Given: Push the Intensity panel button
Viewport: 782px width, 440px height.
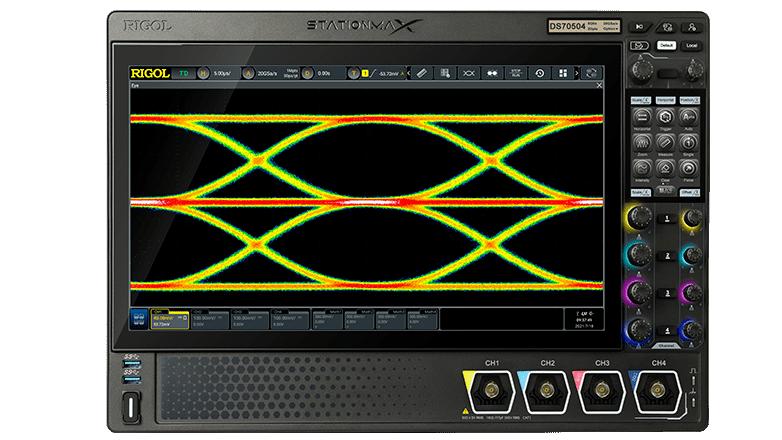Looking at the screenshot, I should coord(642,168).
